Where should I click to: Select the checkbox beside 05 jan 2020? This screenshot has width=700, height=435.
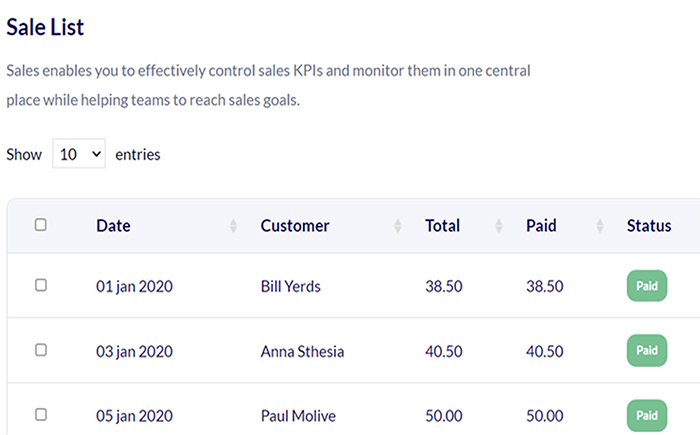pos(41,414)
